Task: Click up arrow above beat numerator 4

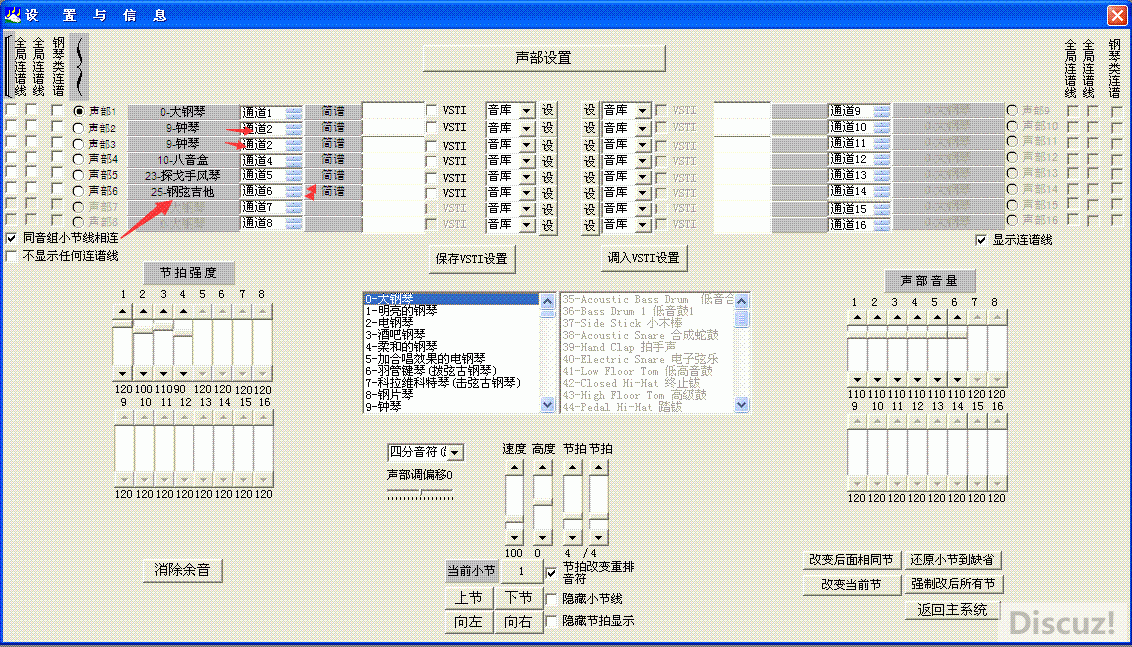Action: [572, 467]
